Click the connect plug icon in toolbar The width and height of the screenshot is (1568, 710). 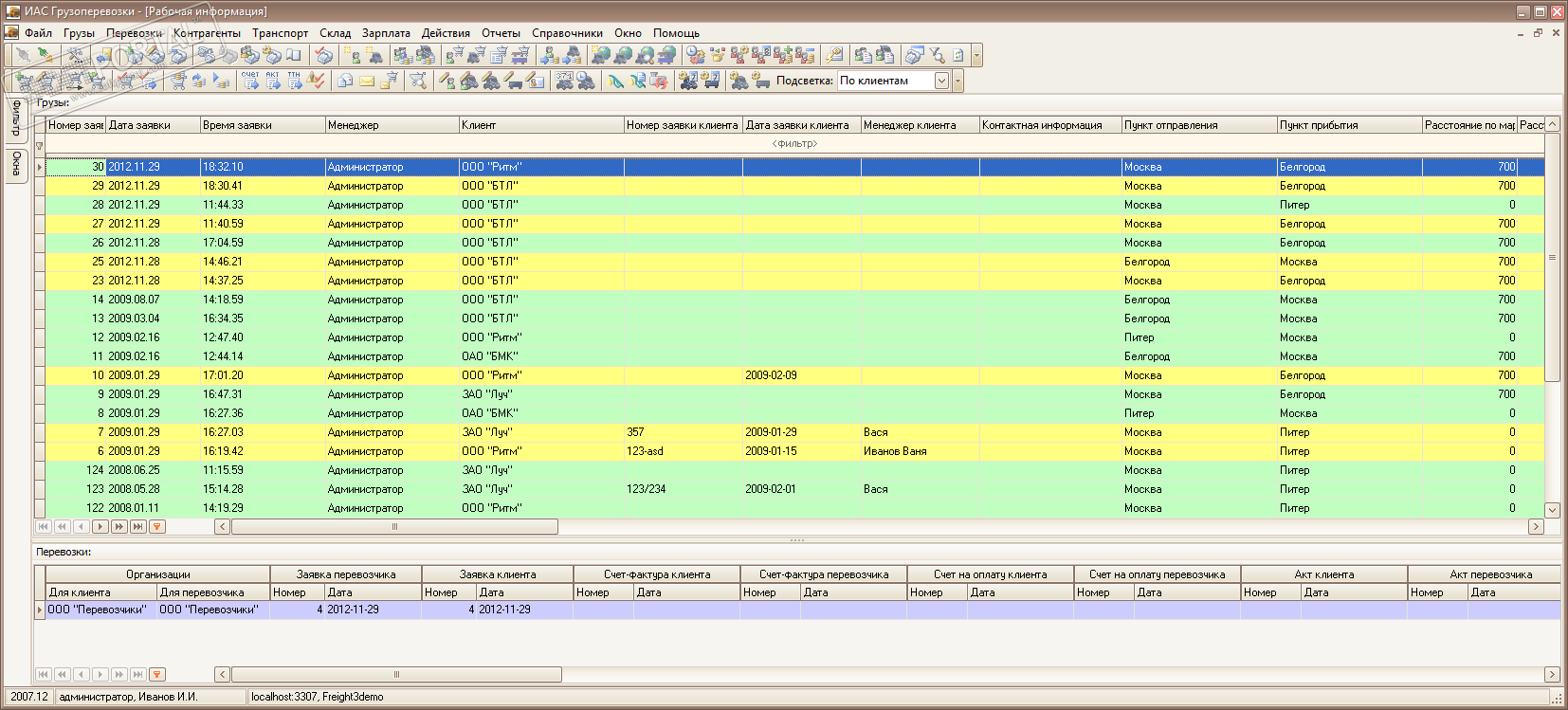click(23, 55)
